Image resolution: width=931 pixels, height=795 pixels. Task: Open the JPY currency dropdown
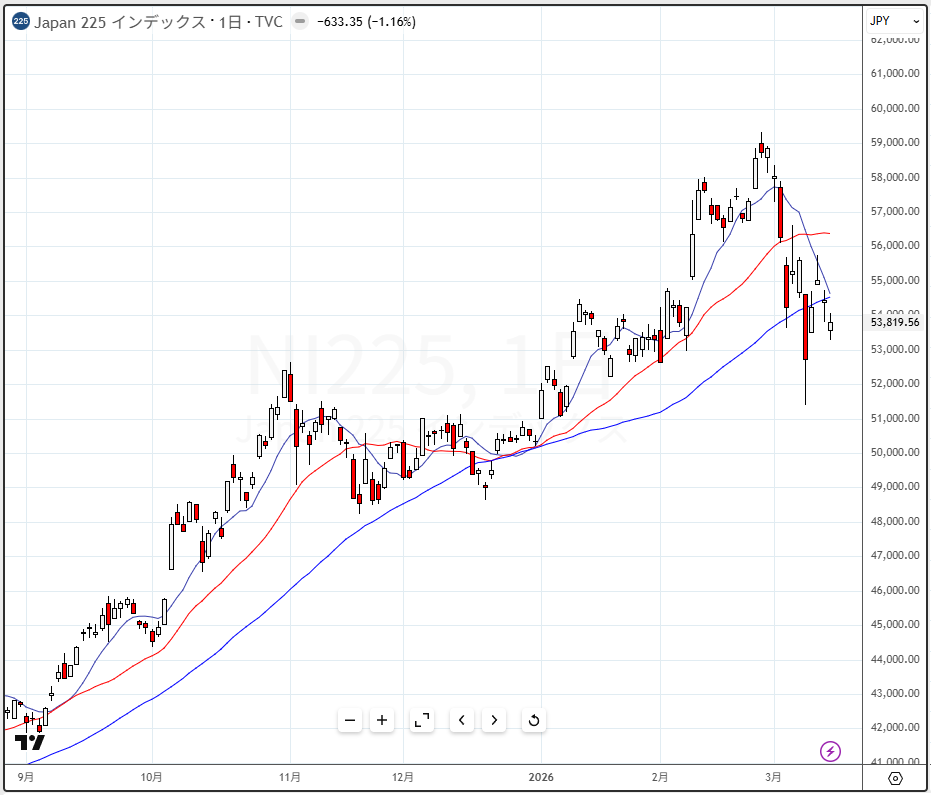[x=894, y=21]
